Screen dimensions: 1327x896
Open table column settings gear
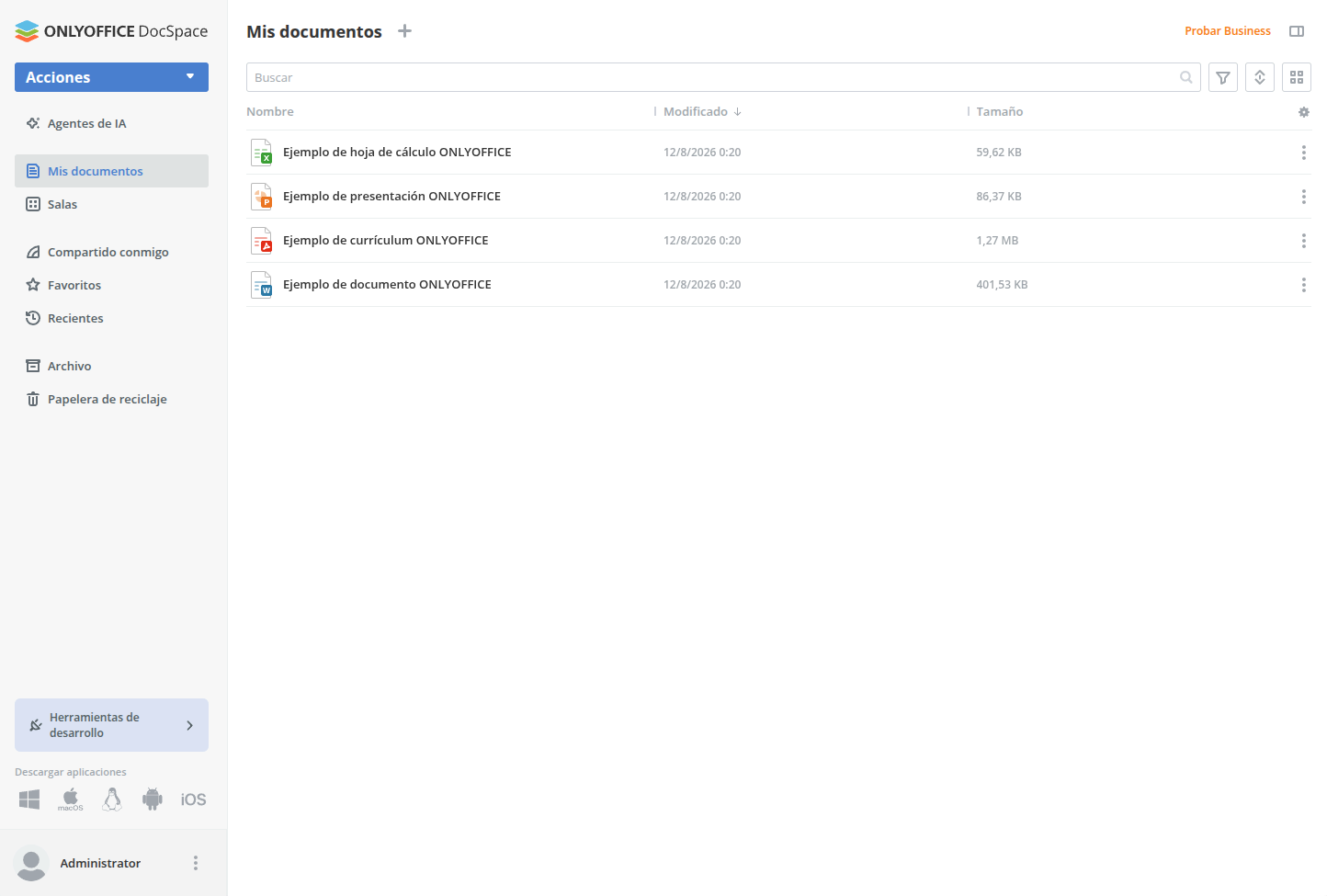(x=1303, y=112)
